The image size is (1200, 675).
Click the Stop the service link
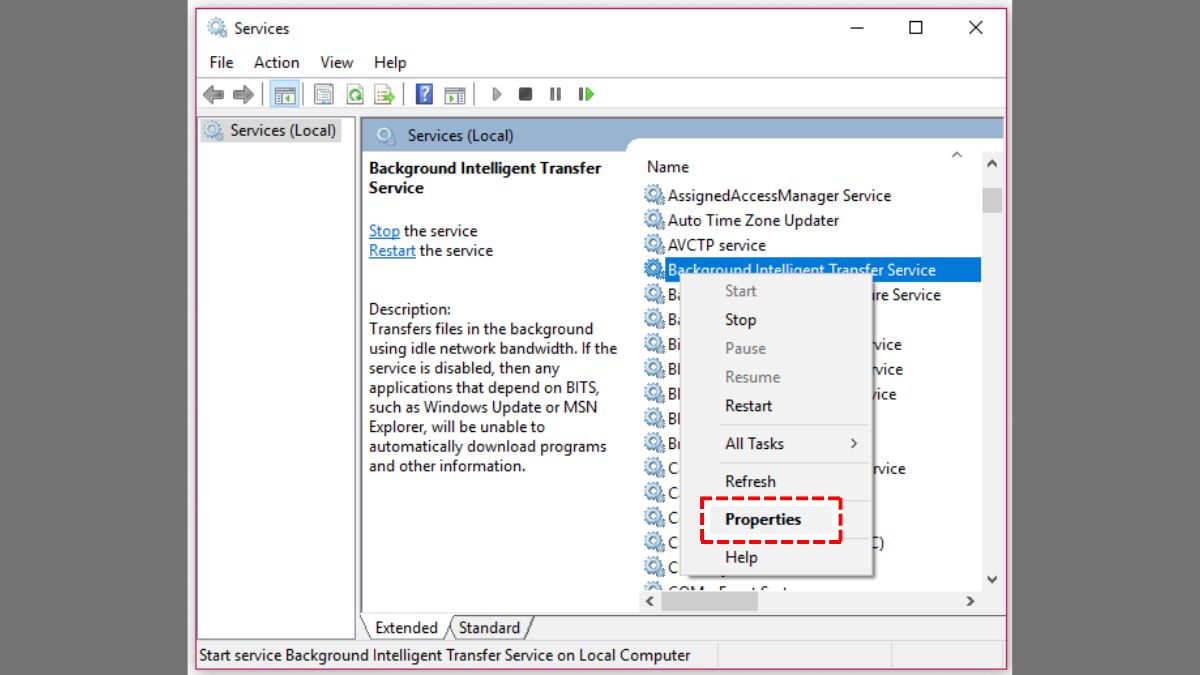click(384, 231)
